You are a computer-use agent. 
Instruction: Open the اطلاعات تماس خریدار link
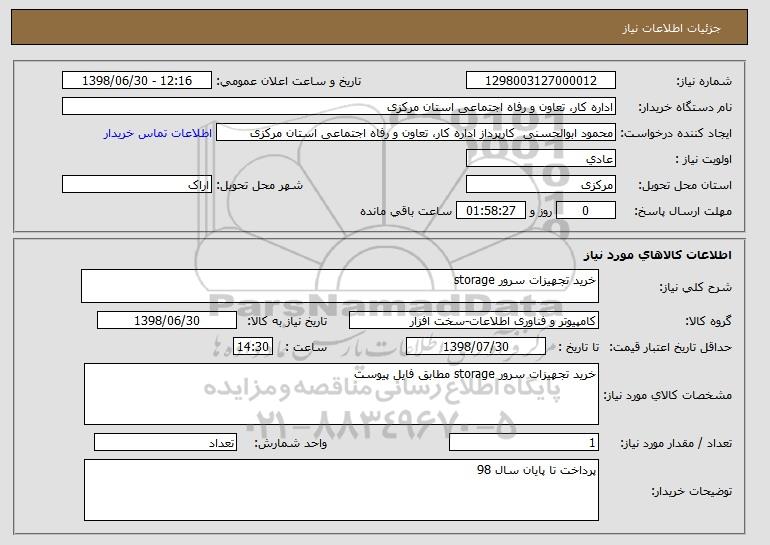point(158,133)
